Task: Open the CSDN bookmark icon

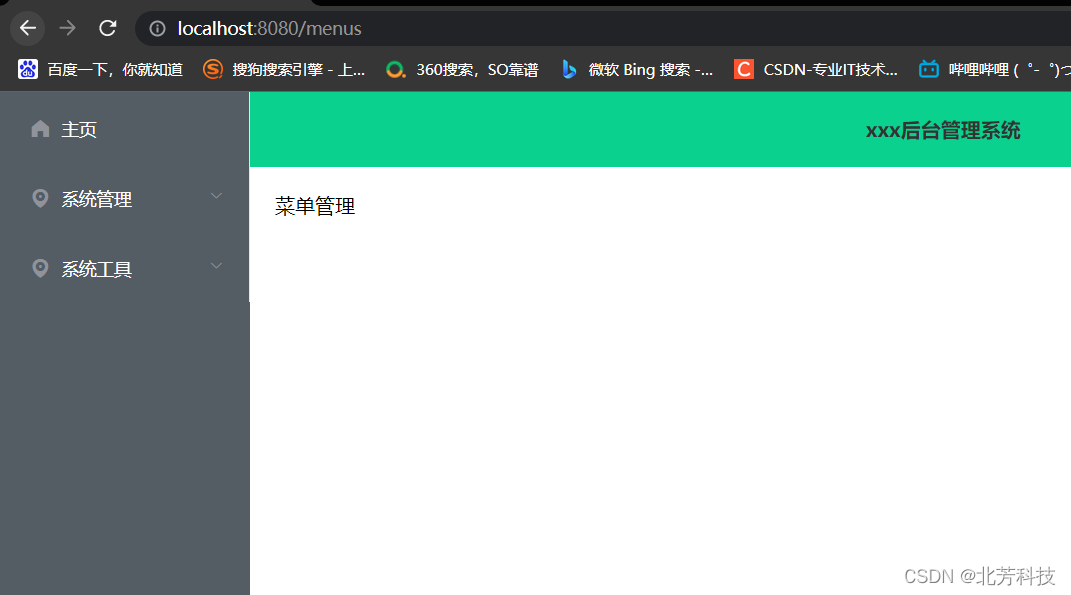Action: click(742, 69)
